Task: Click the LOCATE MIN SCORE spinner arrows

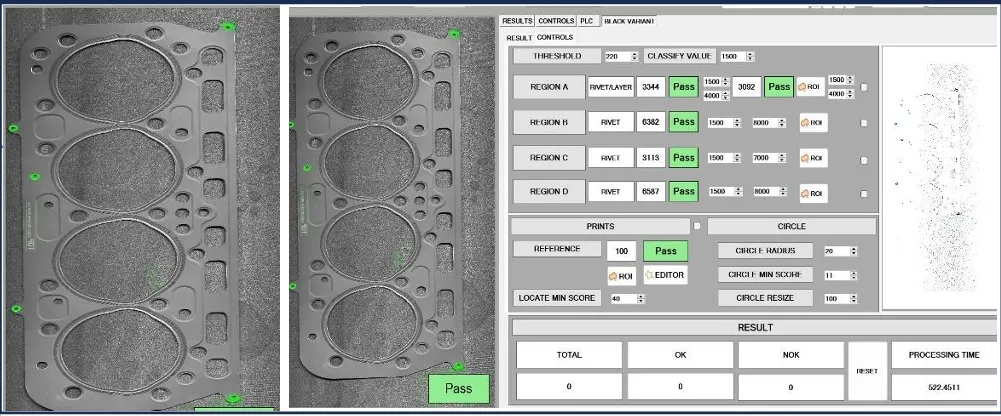Action: point(641,299)
